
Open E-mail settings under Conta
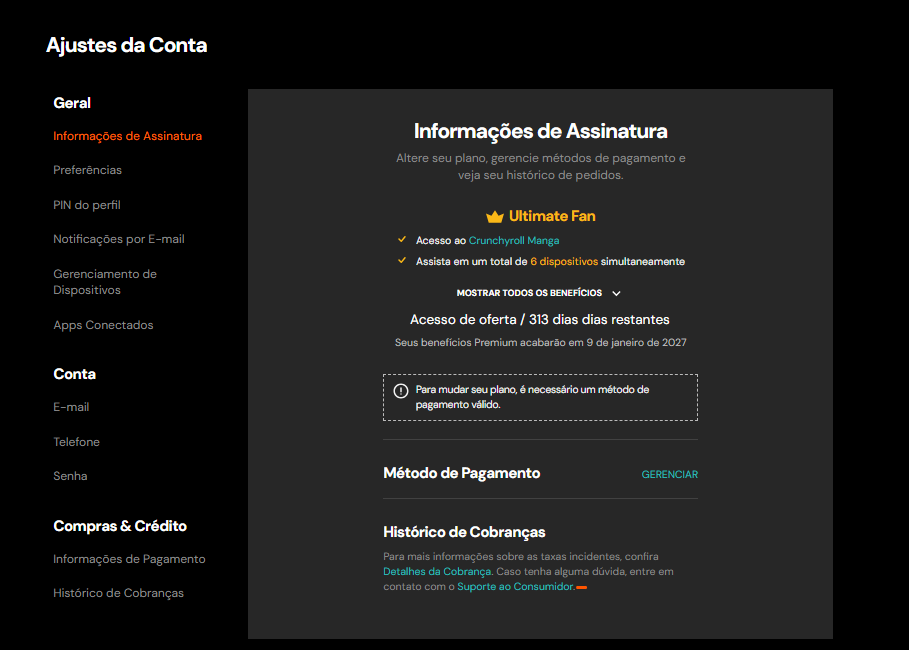[x=70, y=407]
